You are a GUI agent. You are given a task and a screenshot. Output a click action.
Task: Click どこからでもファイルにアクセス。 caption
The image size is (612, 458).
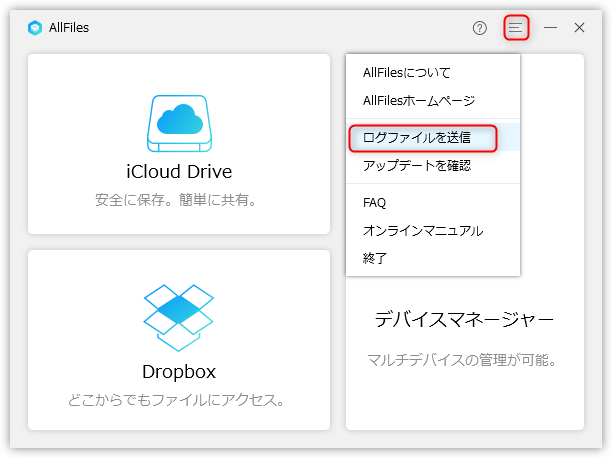(176, 400)
